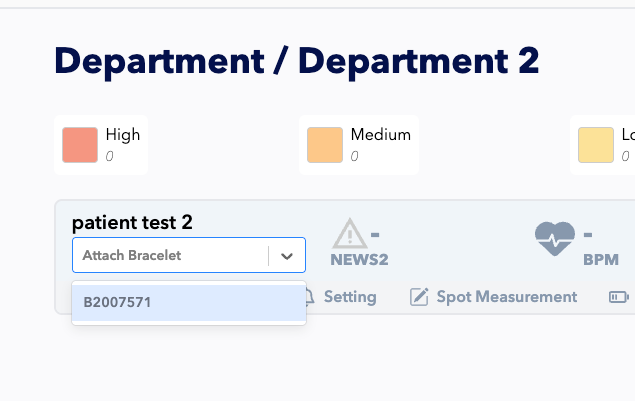Click the Spot Measurement pencil icon
This screenshot has width=635, height=401.
[419, 297]
